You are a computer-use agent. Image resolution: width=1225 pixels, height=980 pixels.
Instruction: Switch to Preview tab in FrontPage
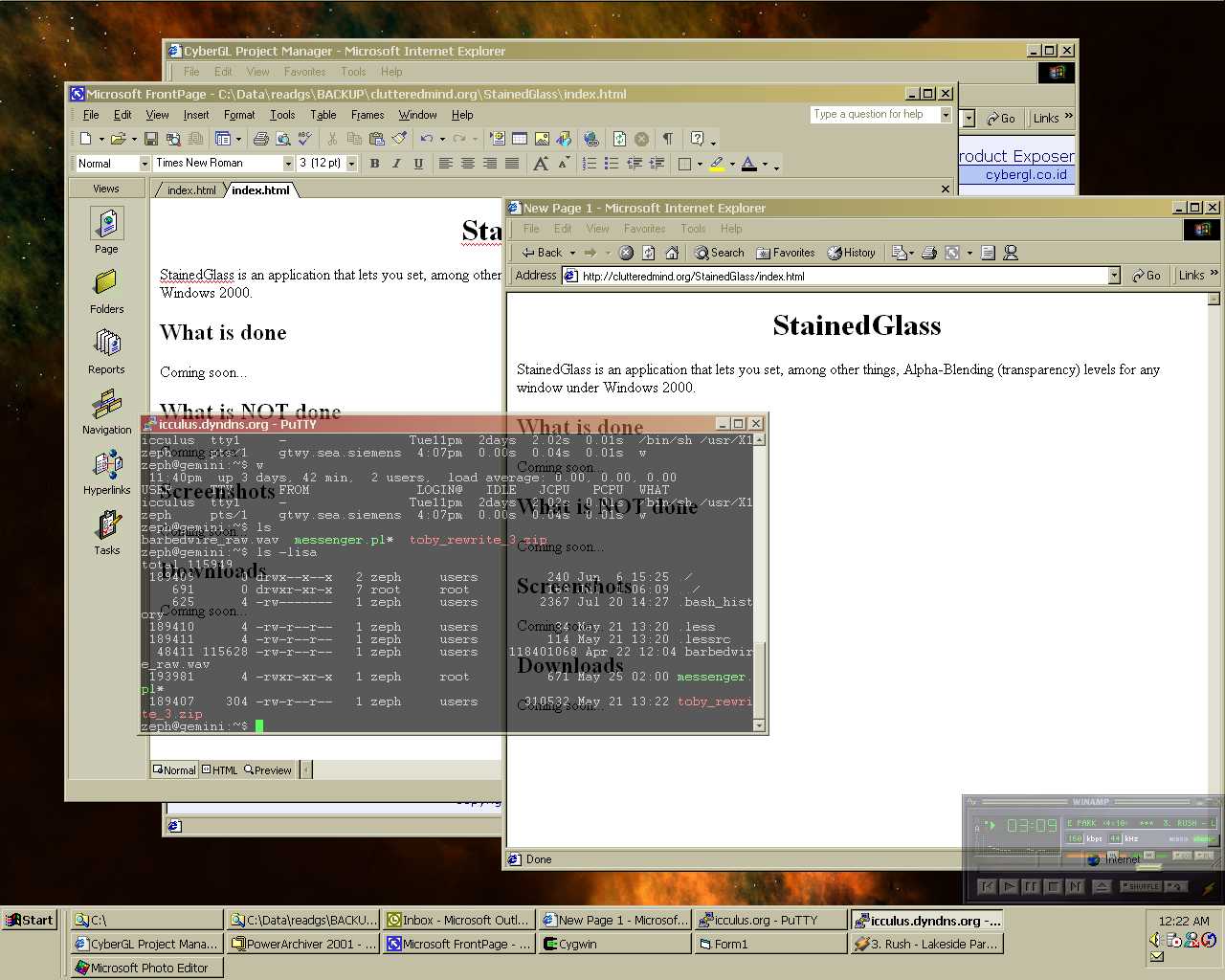(268, 769)
